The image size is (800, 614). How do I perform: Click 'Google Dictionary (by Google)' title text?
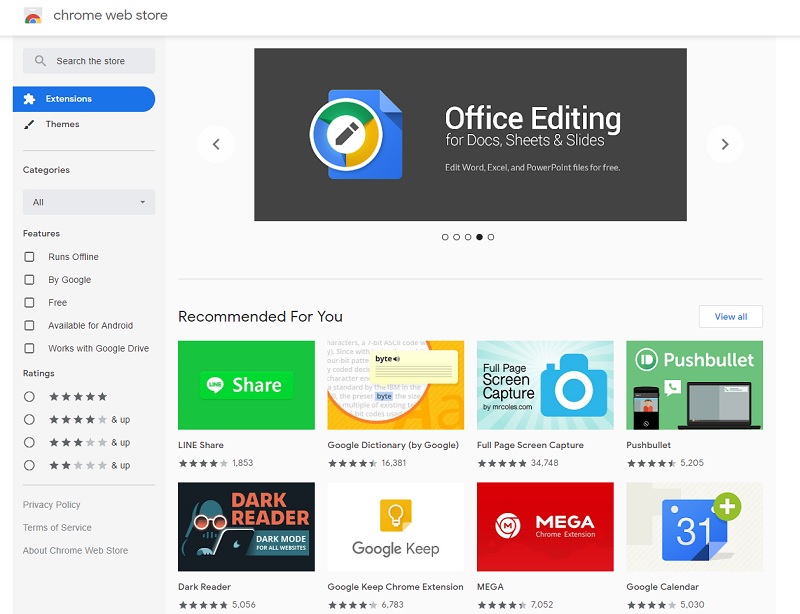pyautogui.click(x=393, y=445)
